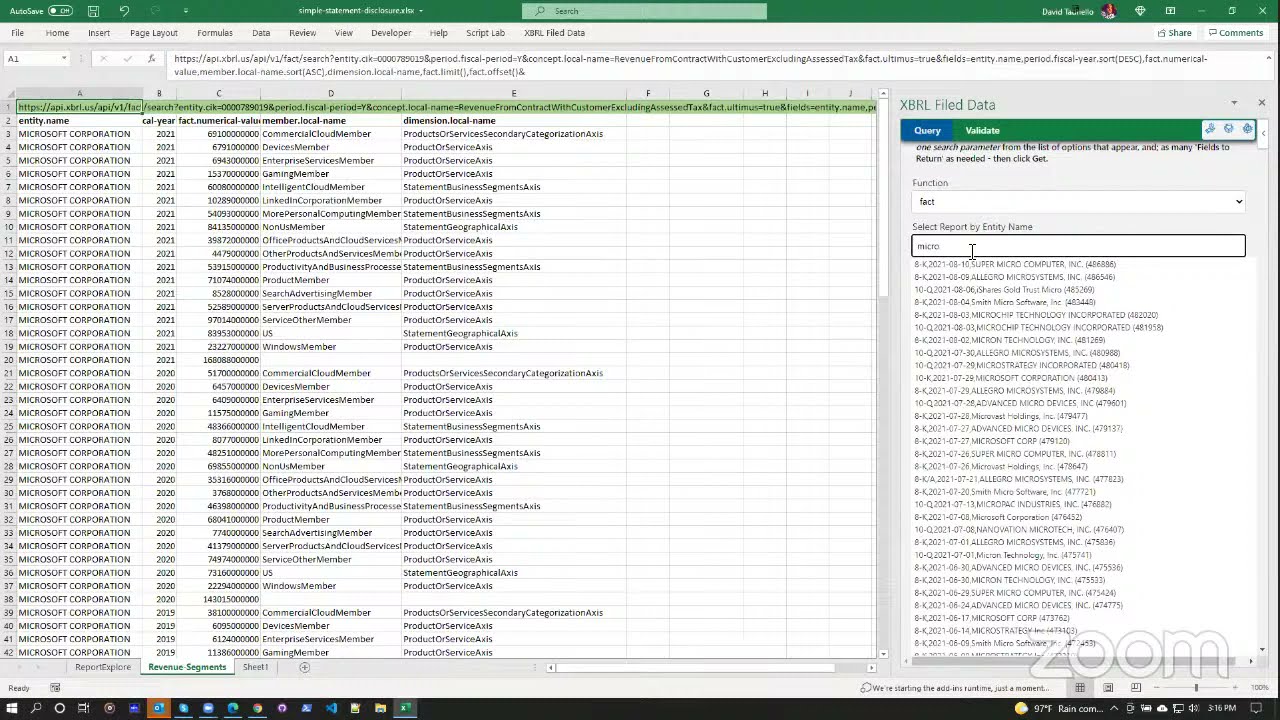Add a new sheet with plus icon
This screenshot has height=720, width=1280.
pyautogui.click(x=304, y=667)
